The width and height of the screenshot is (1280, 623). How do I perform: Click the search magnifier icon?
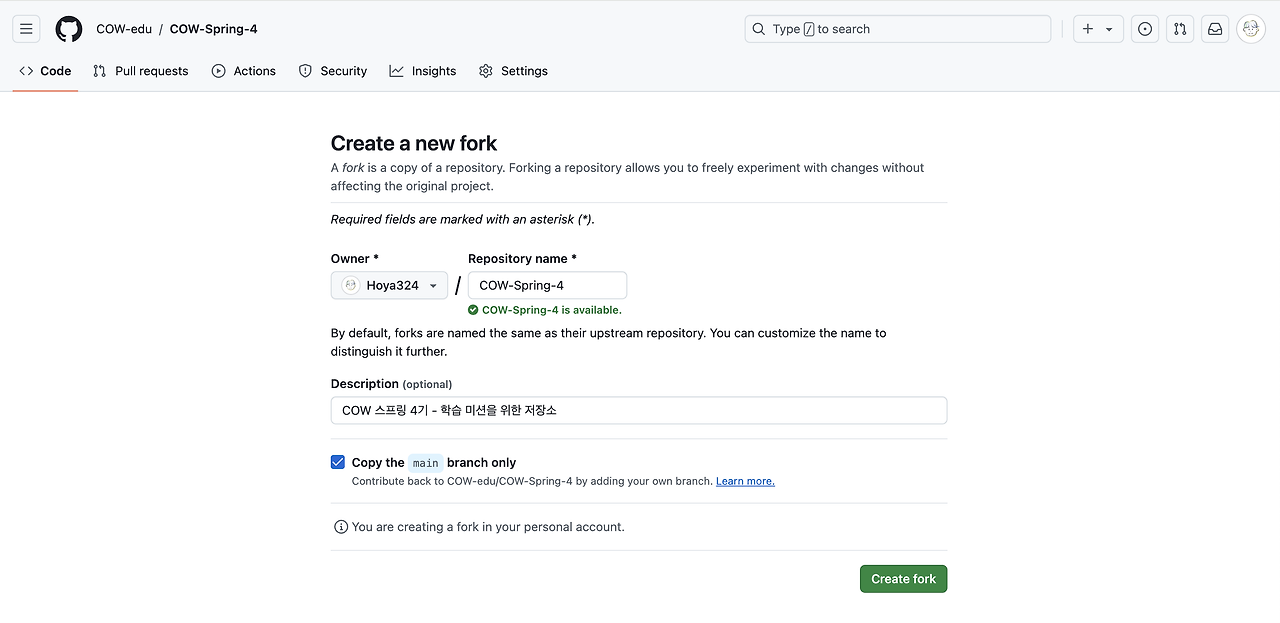759,29
